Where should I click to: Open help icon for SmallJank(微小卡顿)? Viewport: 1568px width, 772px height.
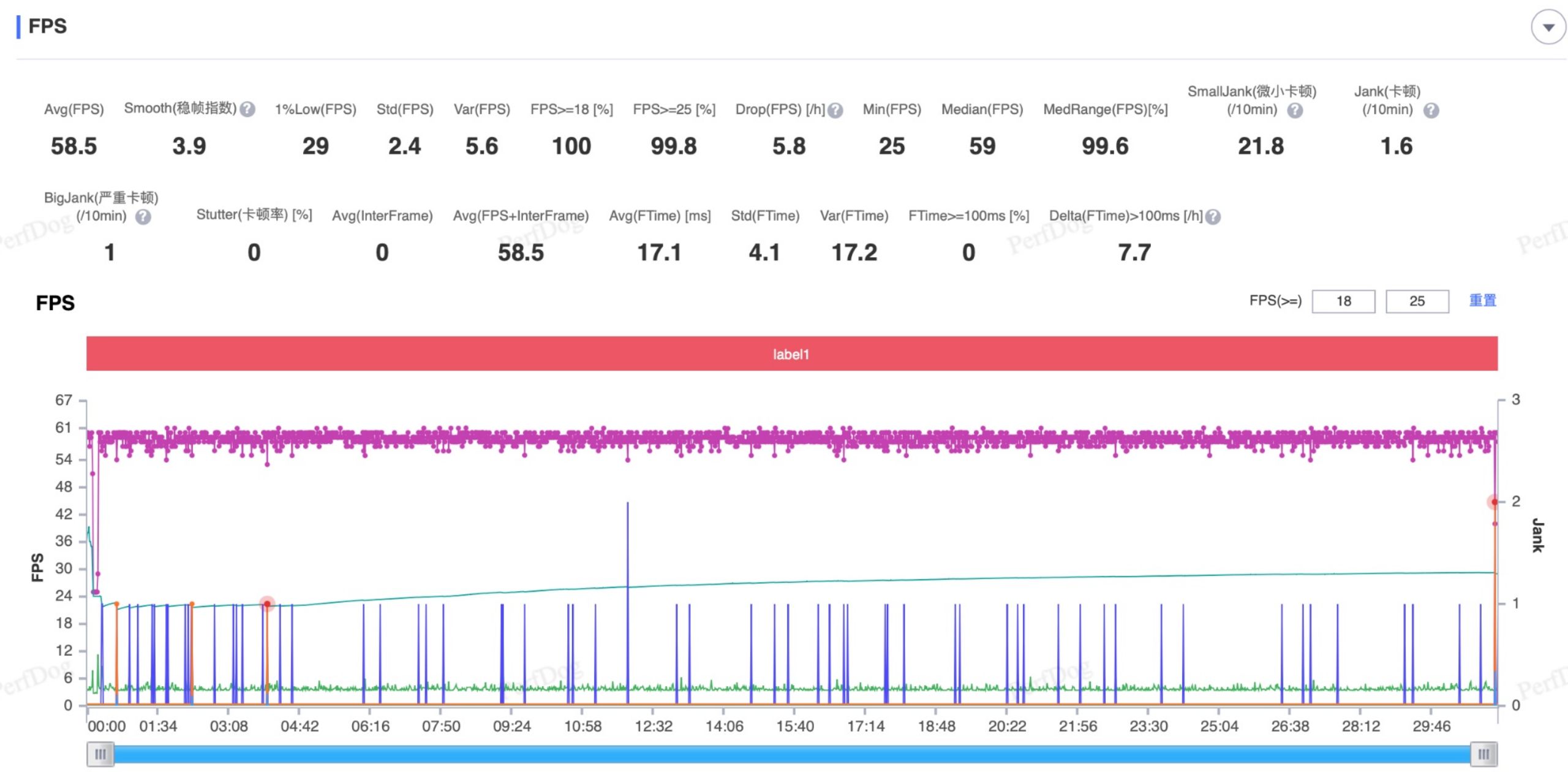pos(1294,110)
